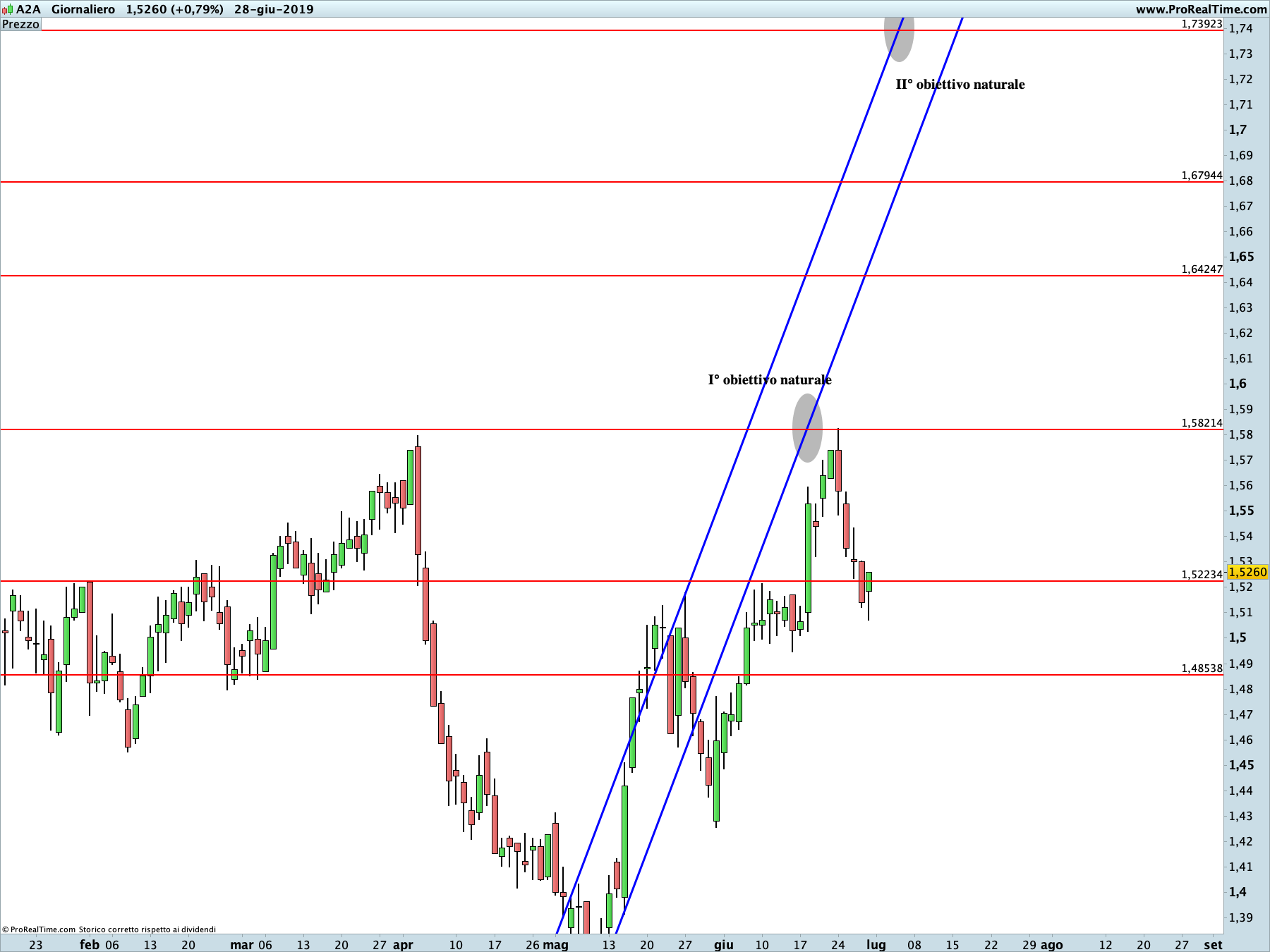Screen dimensions: 1270x952
Task: Click the 'mar' month label on time axis
Action: point(242,944)
